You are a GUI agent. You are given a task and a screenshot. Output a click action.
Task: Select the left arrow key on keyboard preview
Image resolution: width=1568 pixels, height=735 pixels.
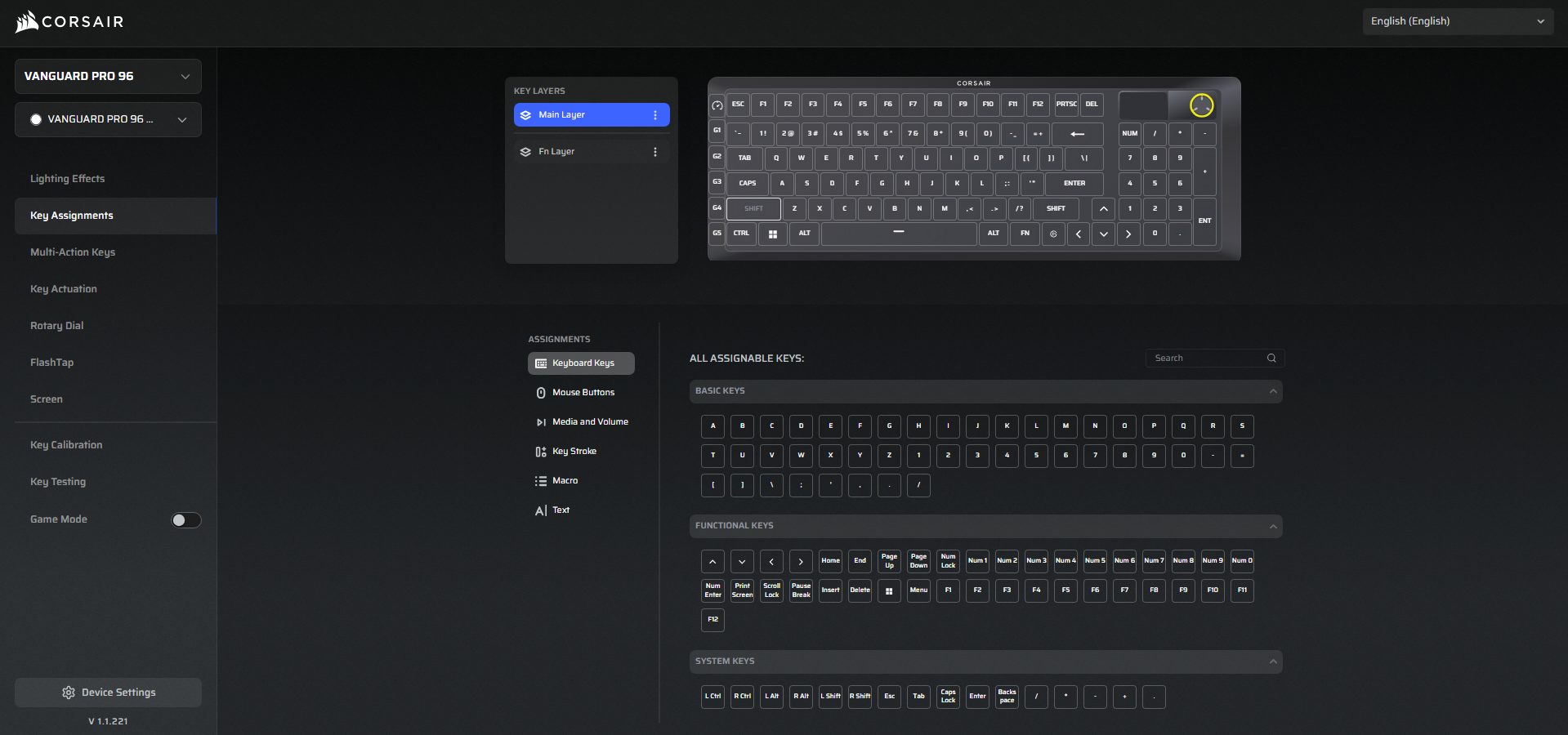coord(1079,234)
